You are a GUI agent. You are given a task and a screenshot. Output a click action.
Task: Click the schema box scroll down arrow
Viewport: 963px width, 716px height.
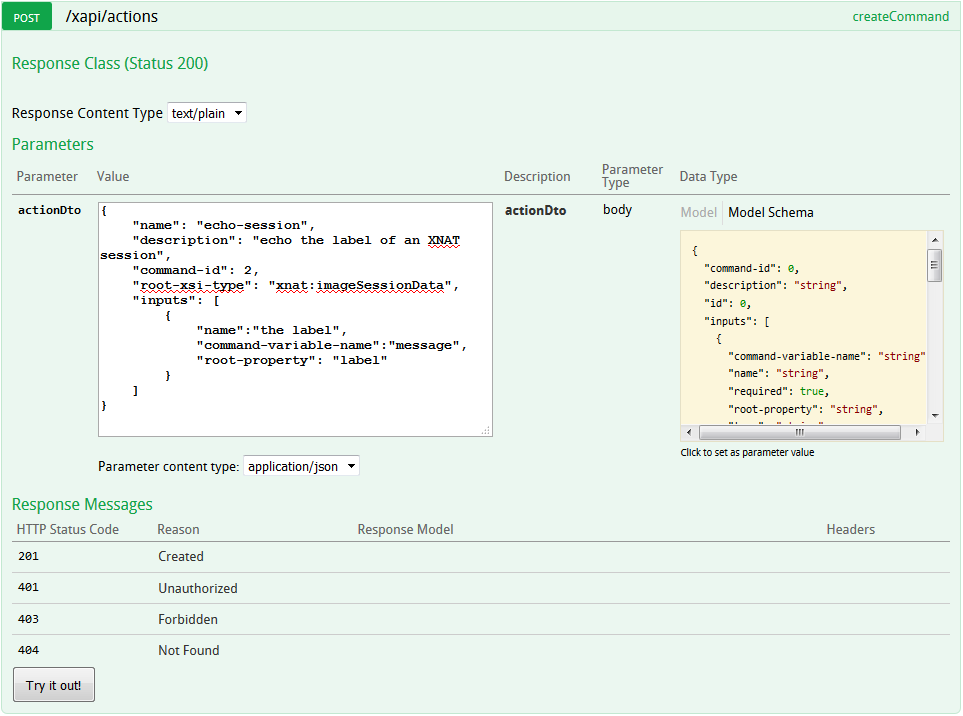935,416
